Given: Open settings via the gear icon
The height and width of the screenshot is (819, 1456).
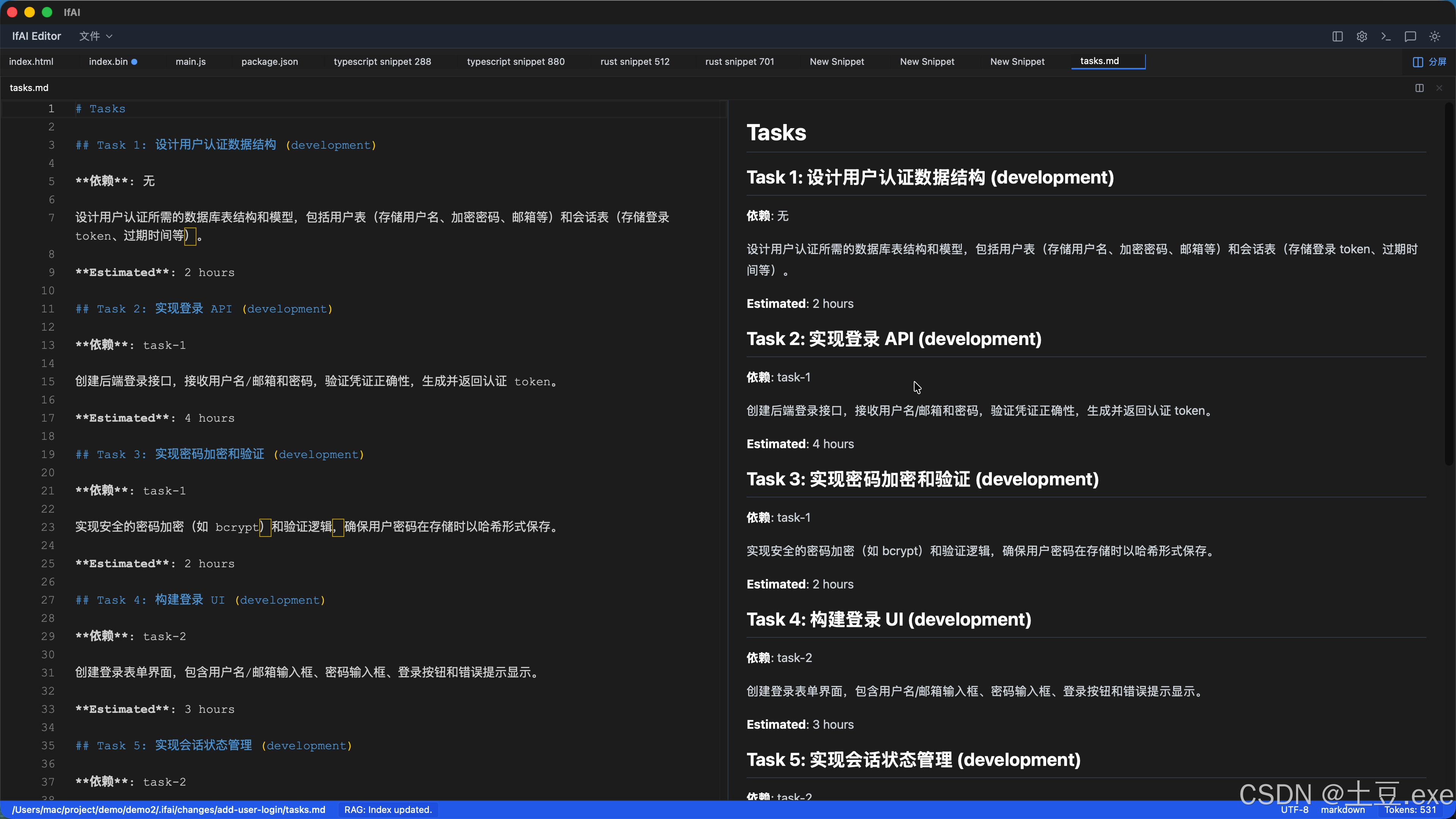Looking at the screenshot, I should 1362,36.
